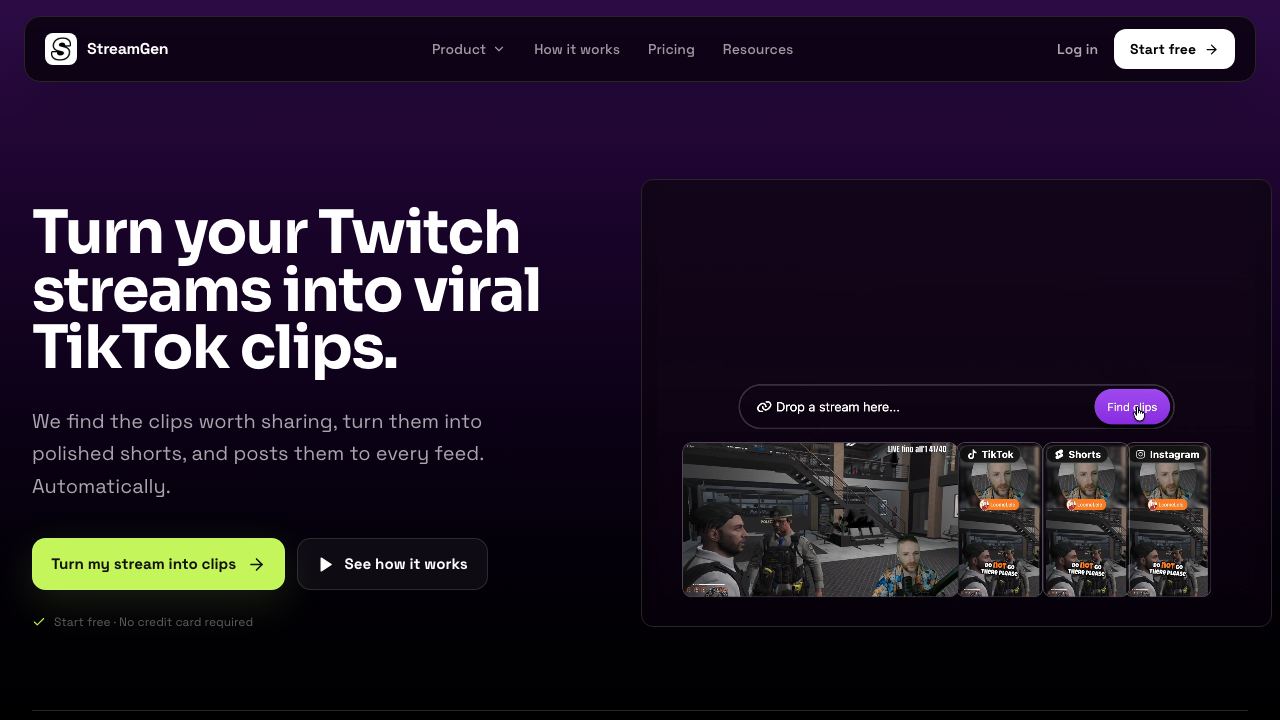Click Turn my stream into clips button
The width and height of the screenshot is (1280, 720).
[x=158, y=564]
